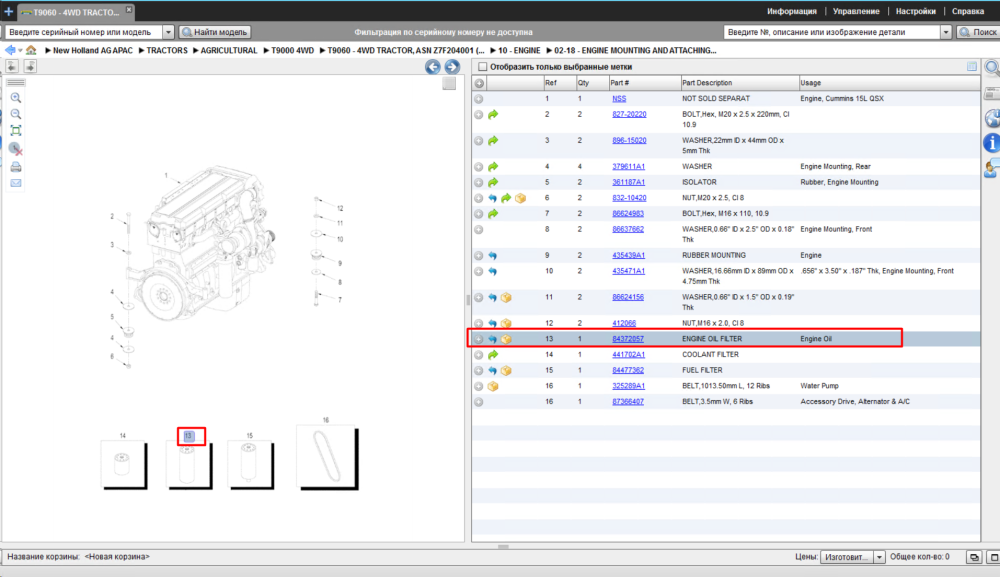
Task: Click the coolant filter thumbnail labeled 14
Action: [x=124, y=465]
